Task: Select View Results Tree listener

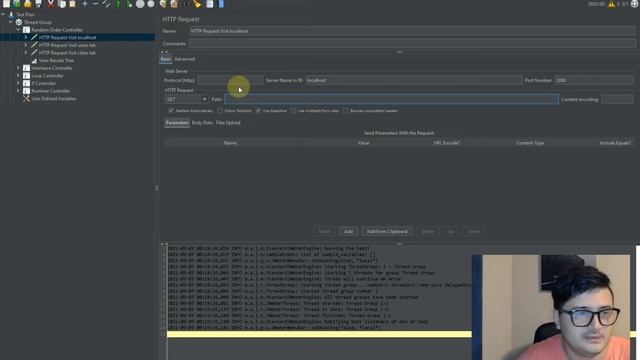Action: pyautogui.click(x=56, y=60)
